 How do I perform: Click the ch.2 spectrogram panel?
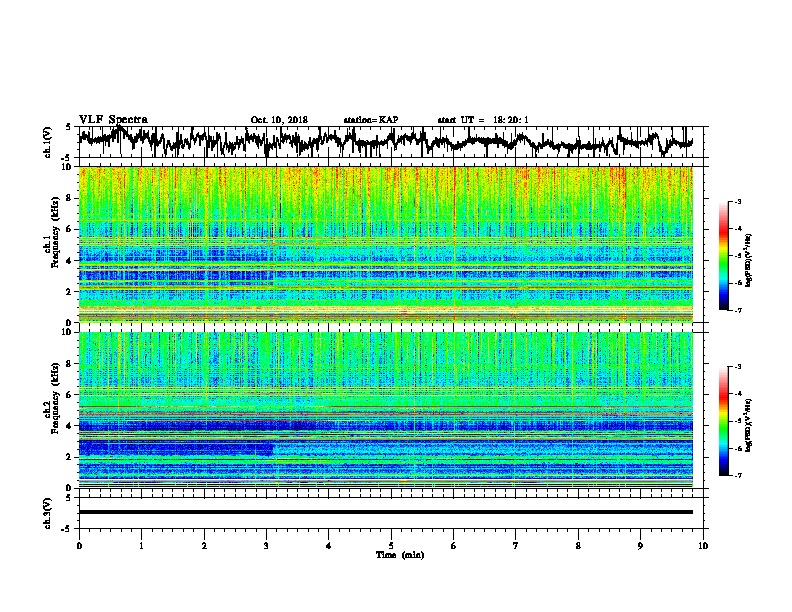[x=385, y=410]
